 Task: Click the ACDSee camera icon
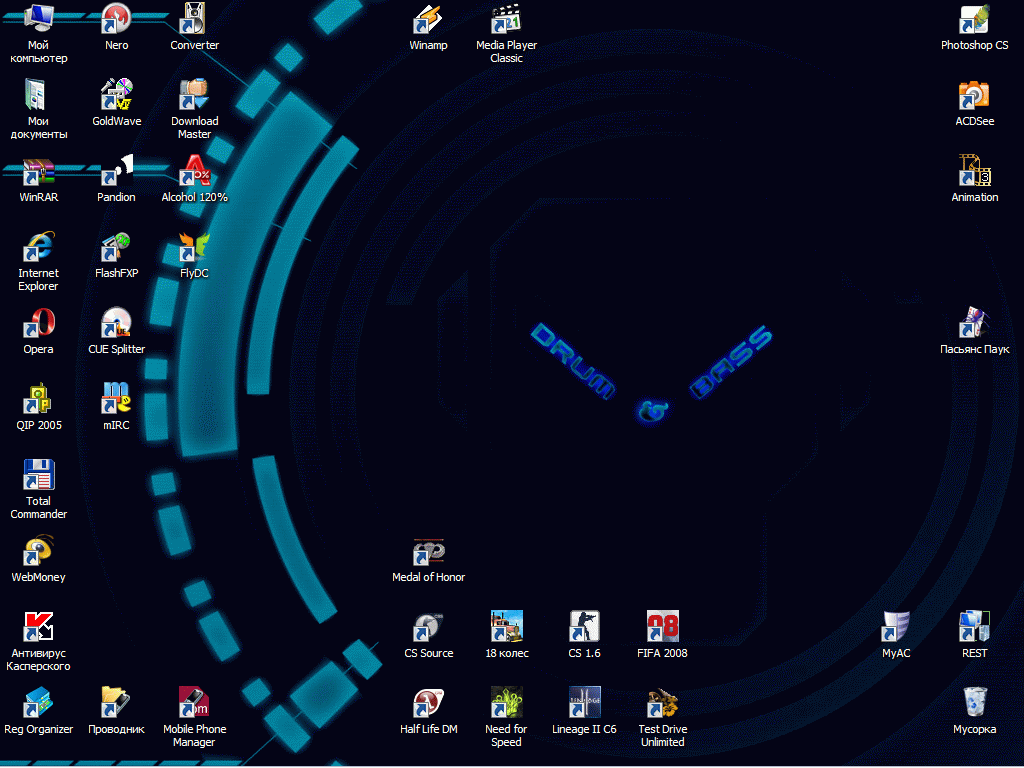pos(974,94)
